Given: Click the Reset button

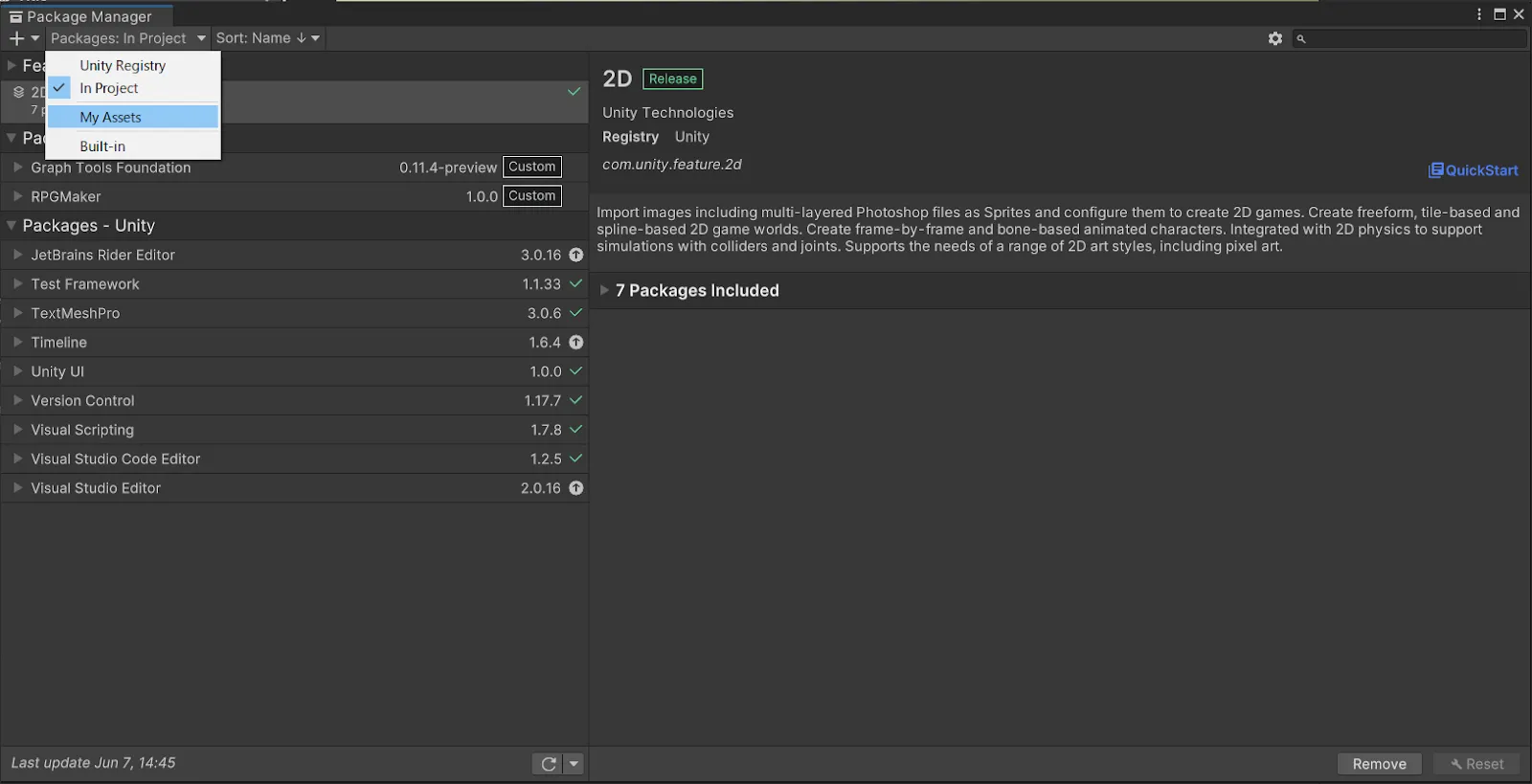Looking at the screenshot, I should 1476,764.
